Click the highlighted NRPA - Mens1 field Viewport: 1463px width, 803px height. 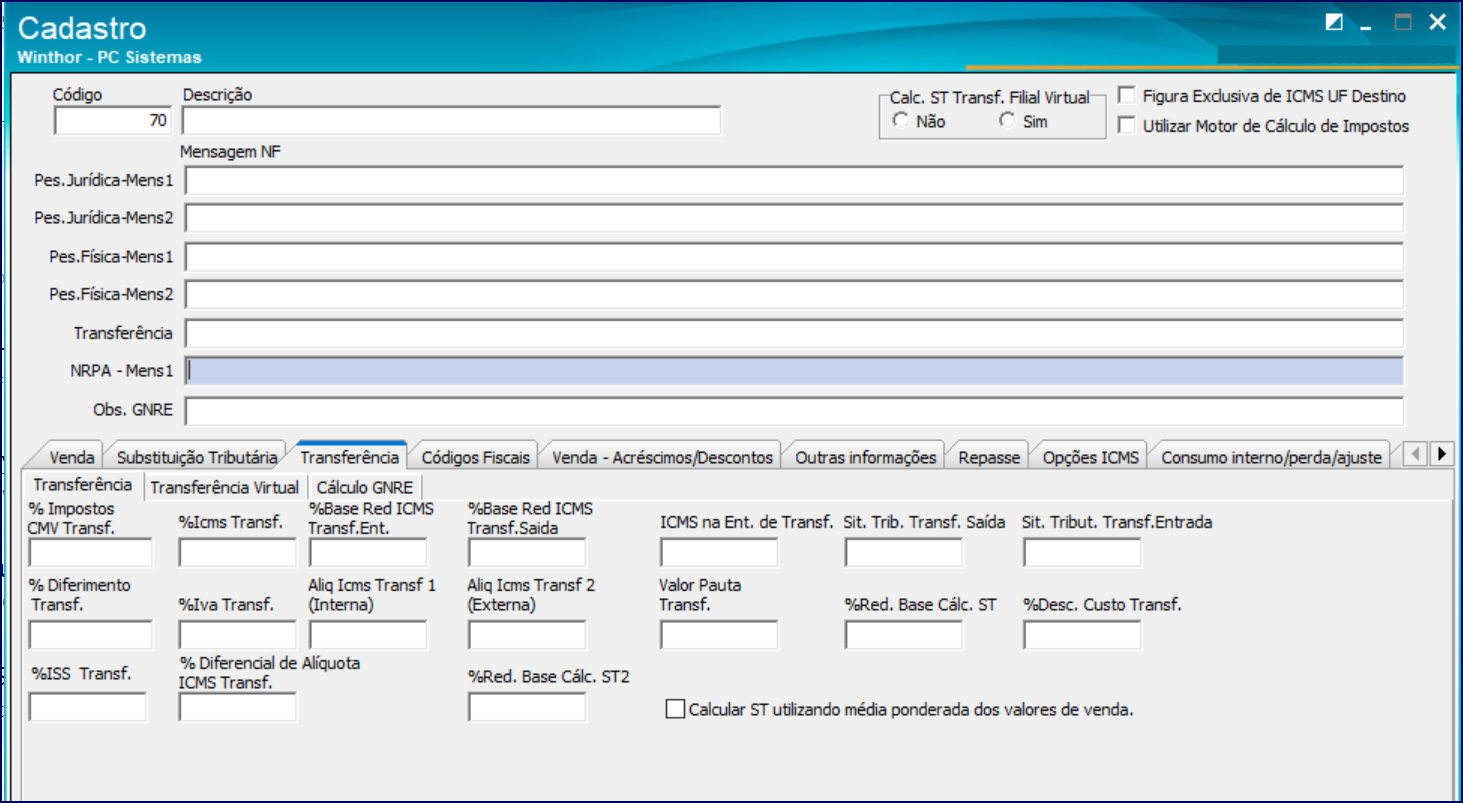coord(794,371)
